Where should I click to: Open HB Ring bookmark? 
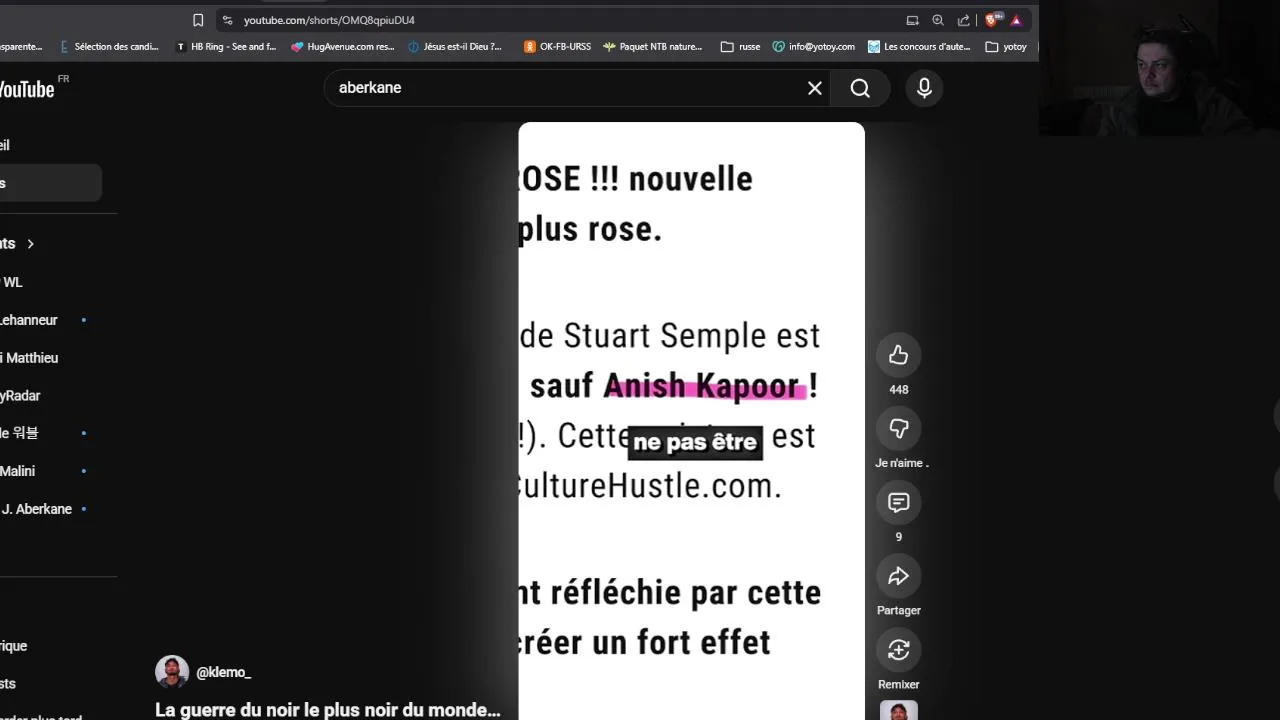225,46
